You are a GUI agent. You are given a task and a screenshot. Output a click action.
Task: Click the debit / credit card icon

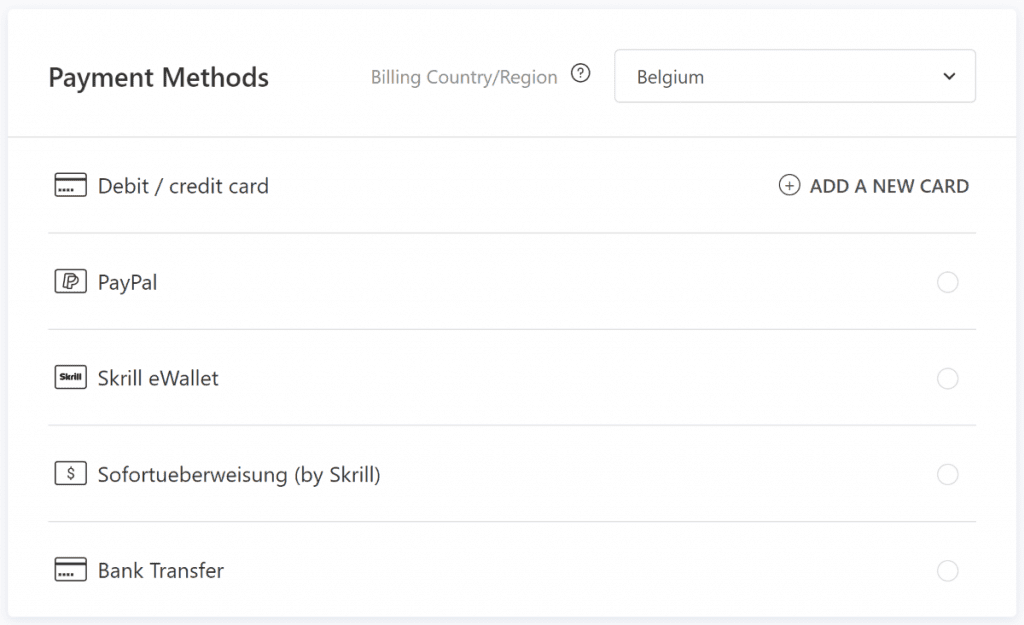[70, 186]
